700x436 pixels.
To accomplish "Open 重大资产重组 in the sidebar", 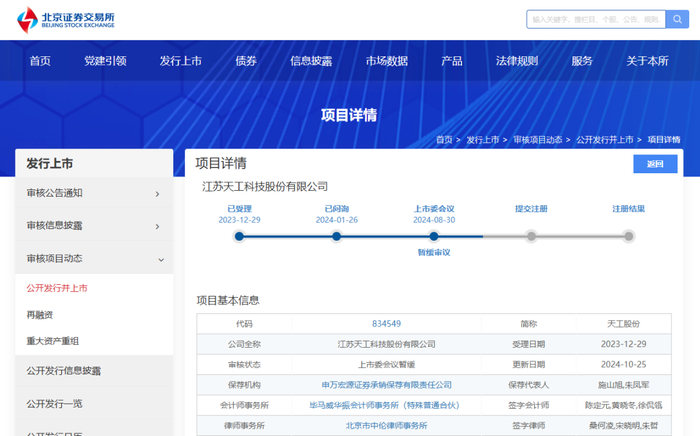I will [52, 341].
